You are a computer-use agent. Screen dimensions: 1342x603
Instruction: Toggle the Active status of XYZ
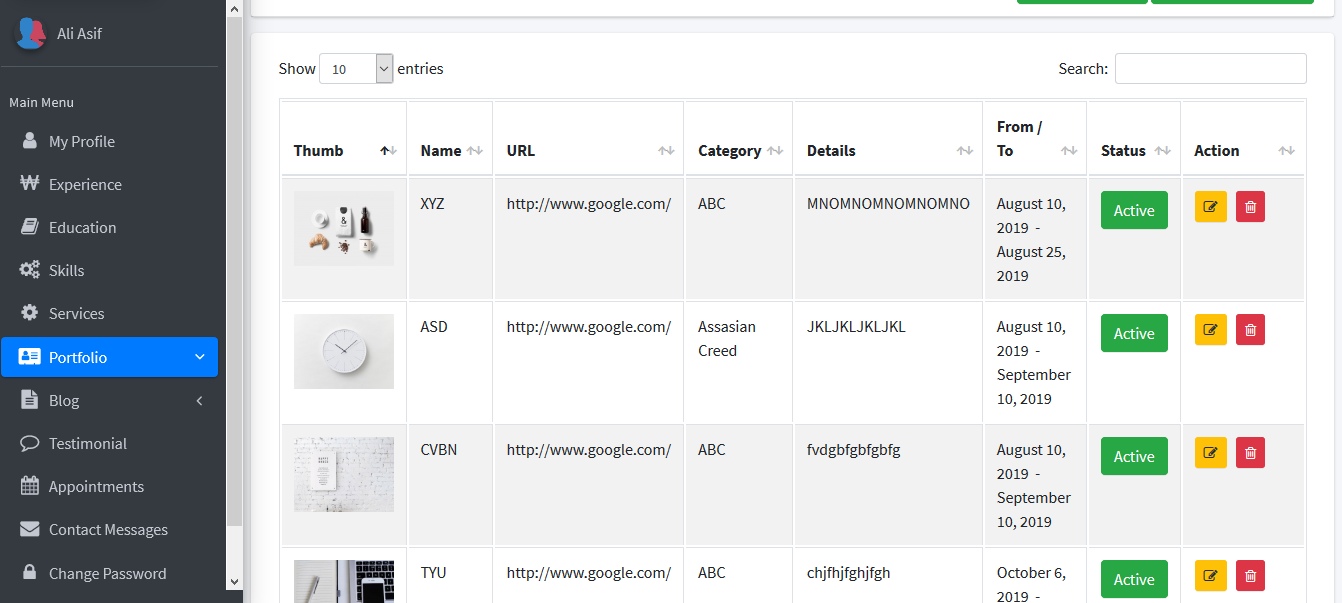tap(1133, 210)
